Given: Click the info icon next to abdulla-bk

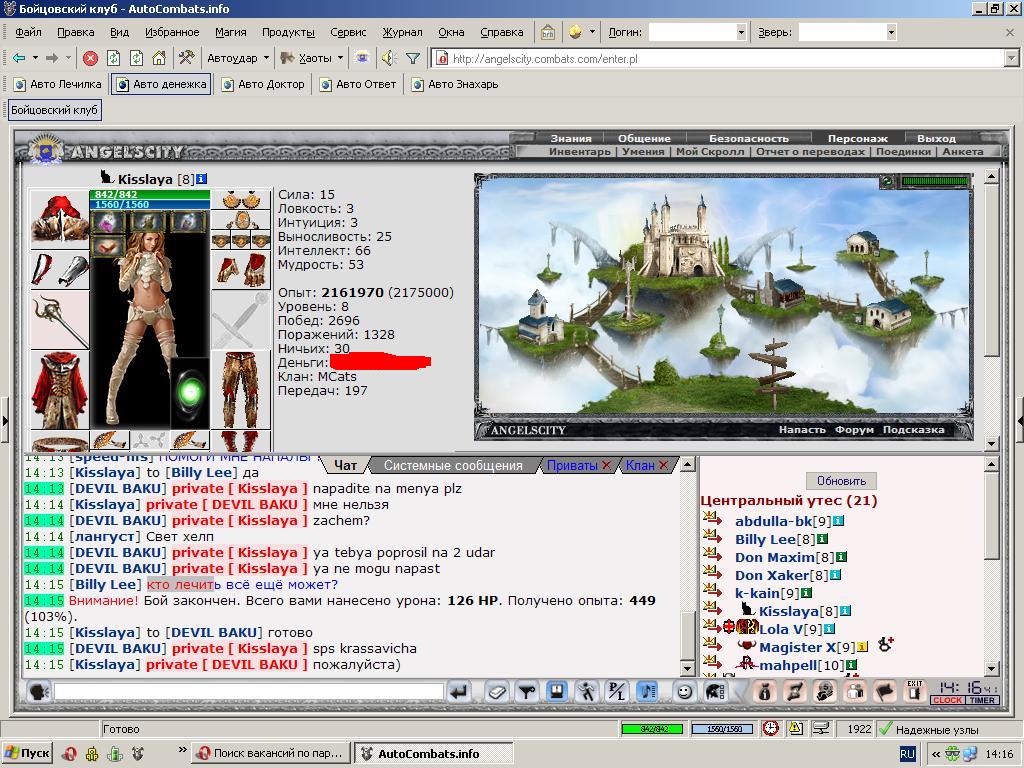Looking at the screenshot, I should point(838,521).
